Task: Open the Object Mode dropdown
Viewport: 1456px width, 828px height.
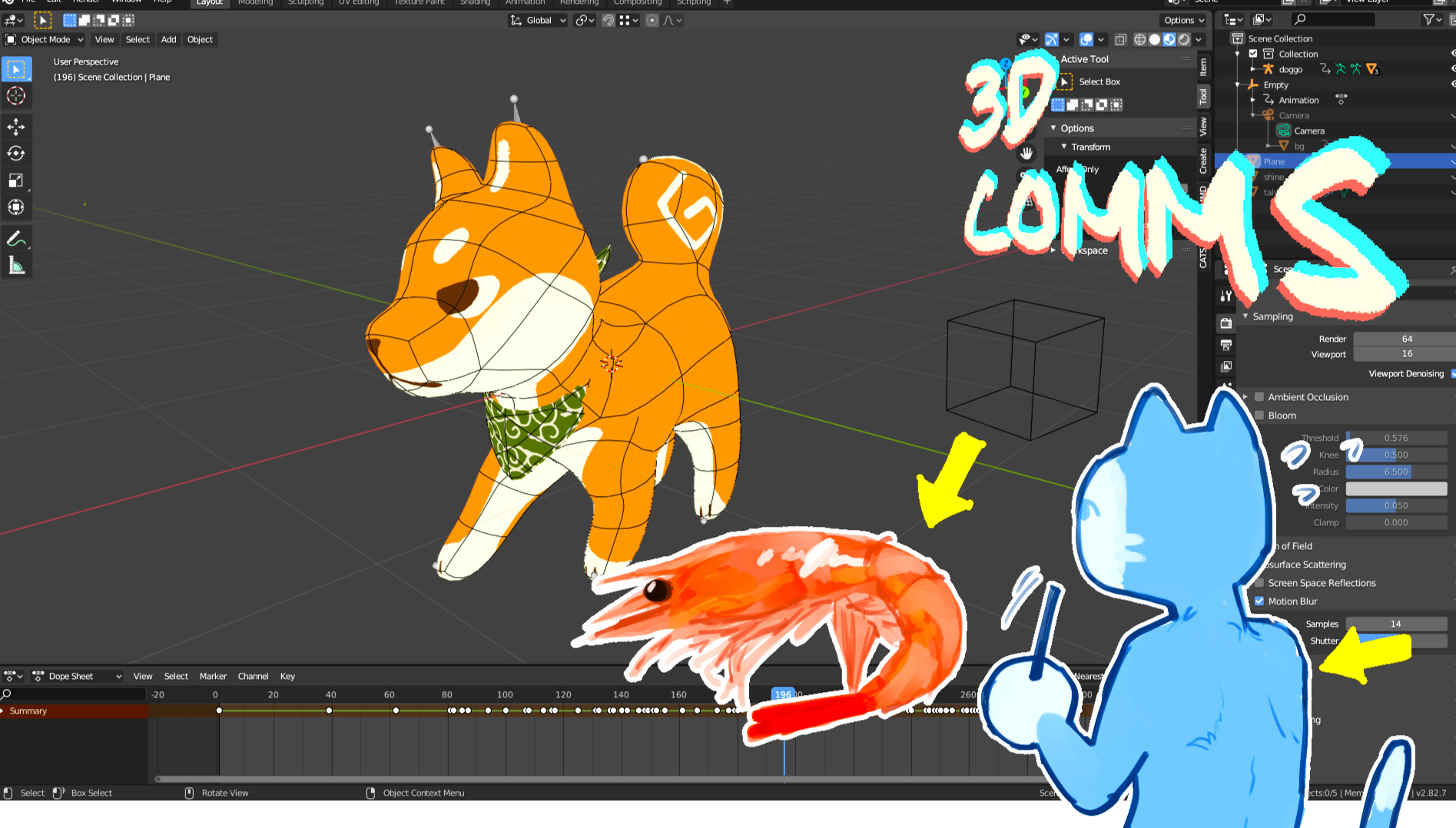Action: click(45, 40)
